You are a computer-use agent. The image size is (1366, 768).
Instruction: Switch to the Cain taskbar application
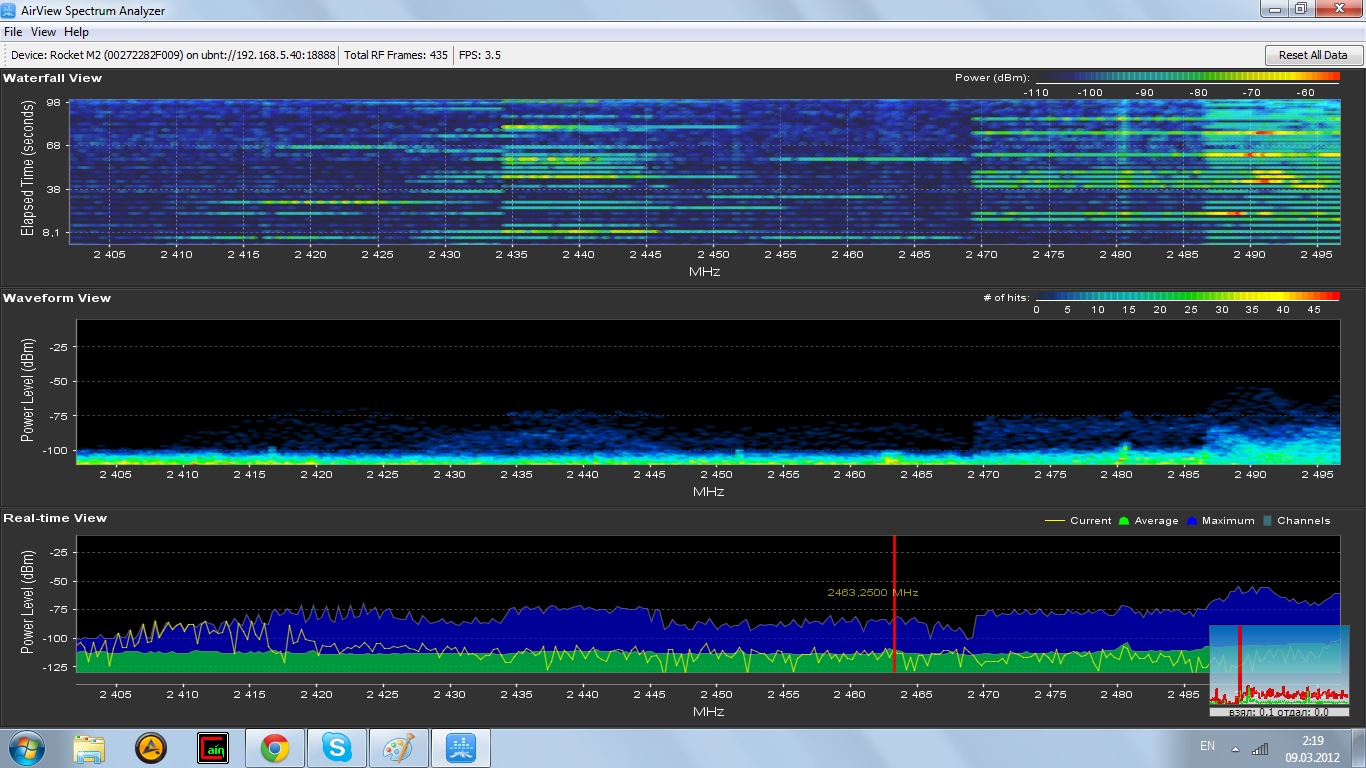point(213,748)
